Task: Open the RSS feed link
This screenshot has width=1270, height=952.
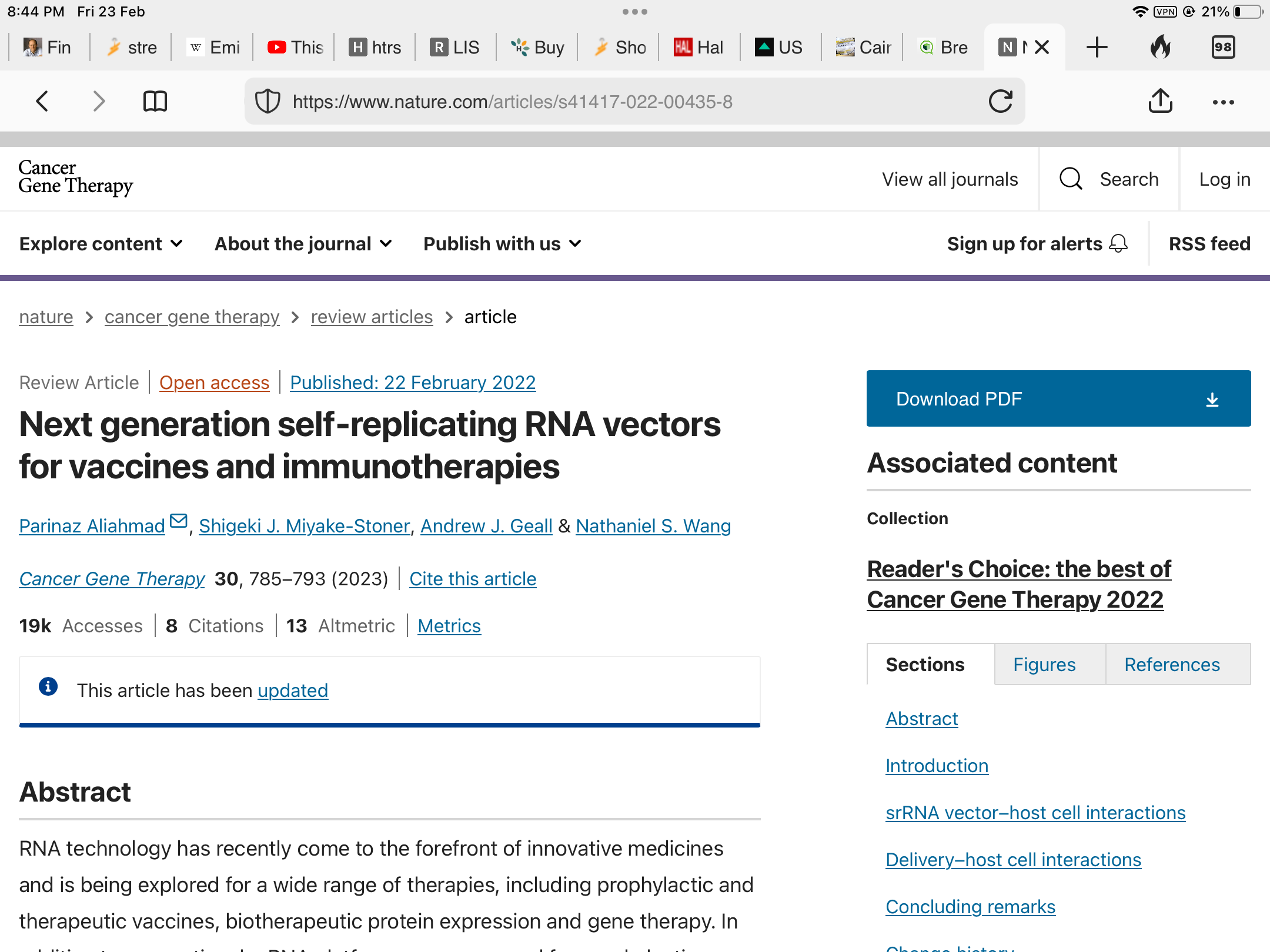Action: [x=1209, y=243]
